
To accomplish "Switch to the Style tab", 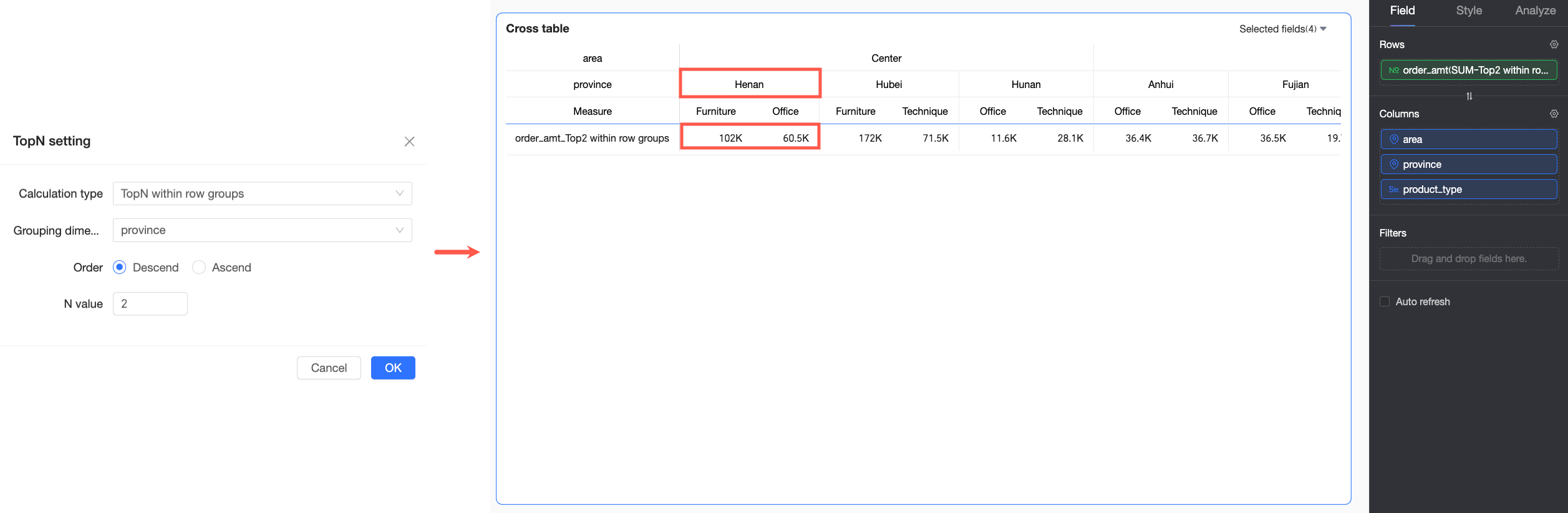I will [x=1469, y=11].
